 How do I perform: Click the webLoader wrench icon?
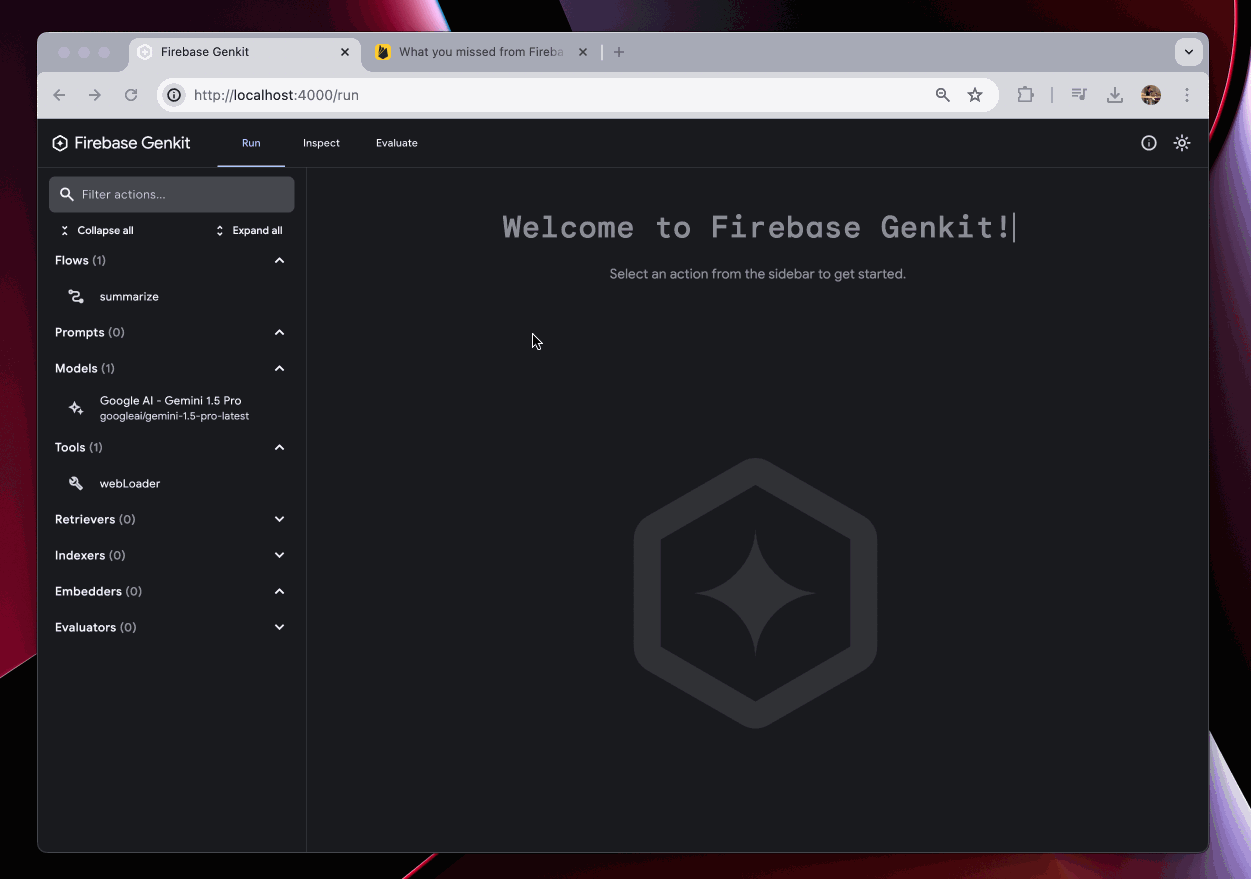pos(76,483)
